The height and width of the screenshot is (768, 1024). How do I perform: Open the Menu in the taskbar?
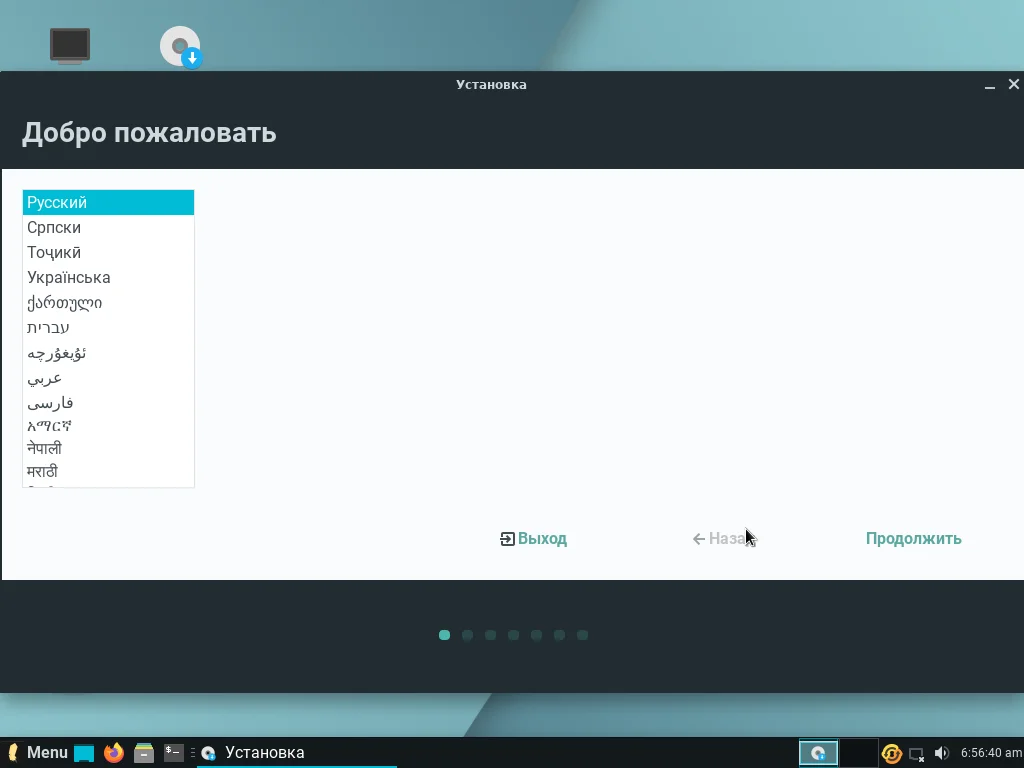click(45, 752)
